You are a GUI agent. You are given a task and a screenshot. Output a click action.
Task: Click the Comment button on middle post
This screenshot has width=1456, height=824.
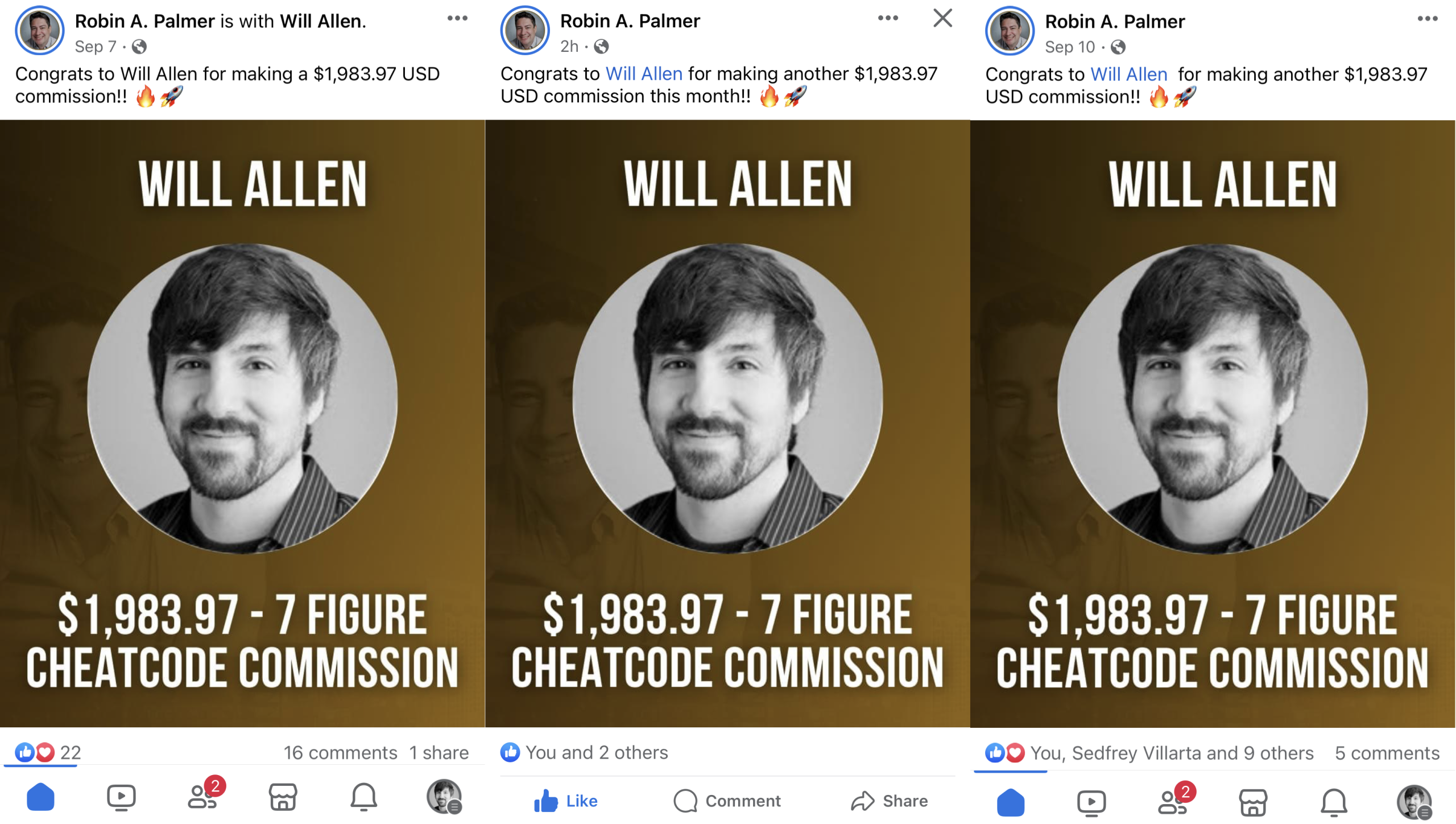pyautogui.click(x=727, y=801)
